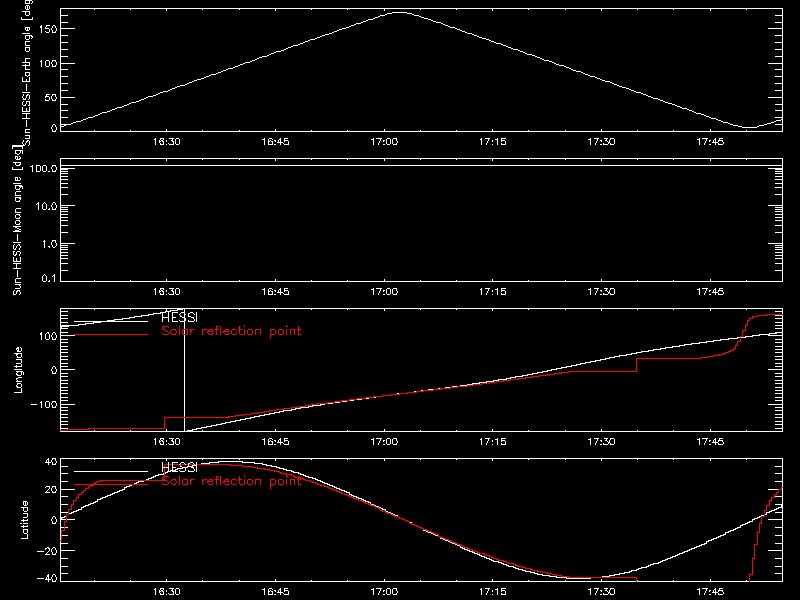Click the 17:15 time label under the Earth angle plot
The image size is (800, 600).
point(492,142)
